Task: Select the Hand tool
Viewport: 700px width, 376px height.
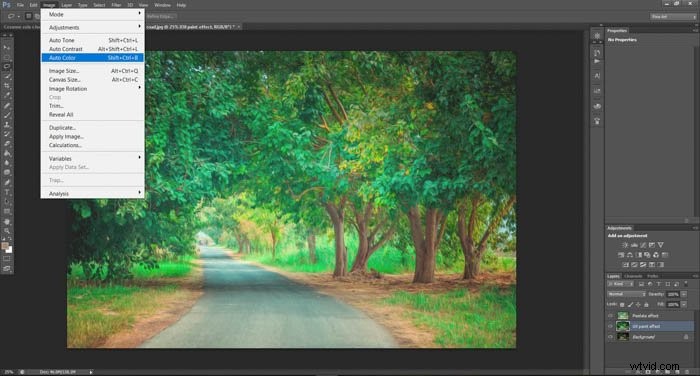Action: click(7, 221)
